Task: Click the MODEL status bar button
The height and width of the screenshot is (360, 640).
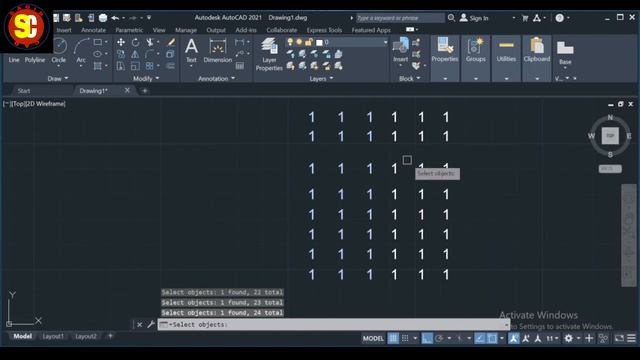Action: [x=373, y=338]
